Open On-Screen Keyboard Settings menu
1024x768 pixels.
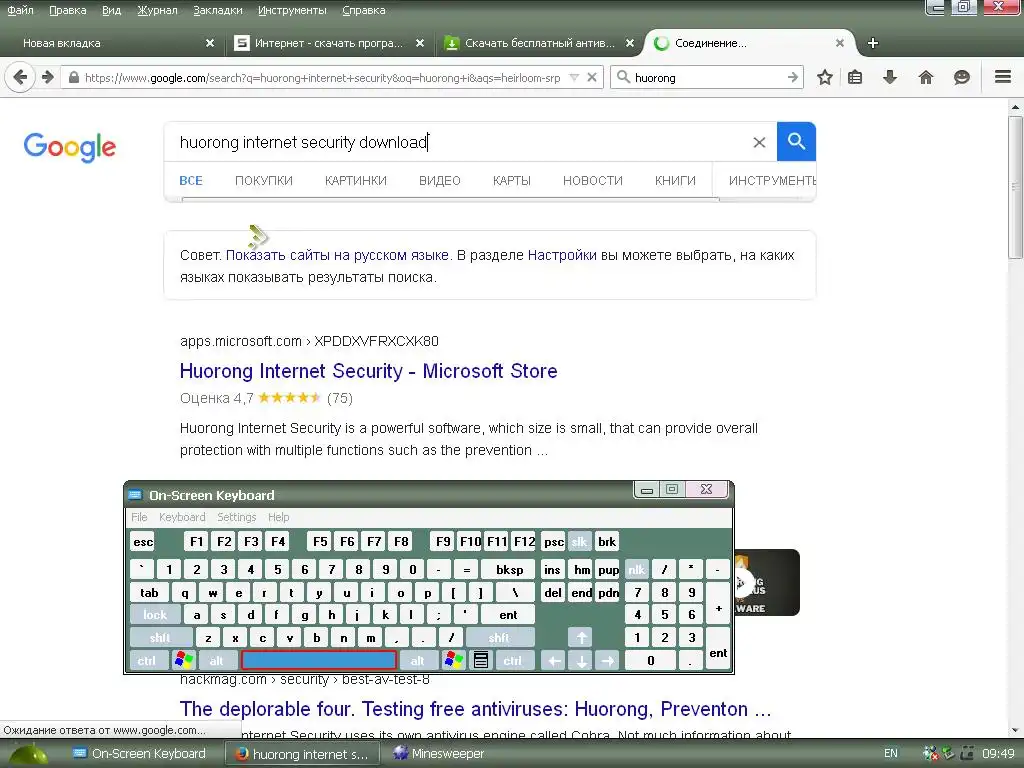(x=236, y=517)
